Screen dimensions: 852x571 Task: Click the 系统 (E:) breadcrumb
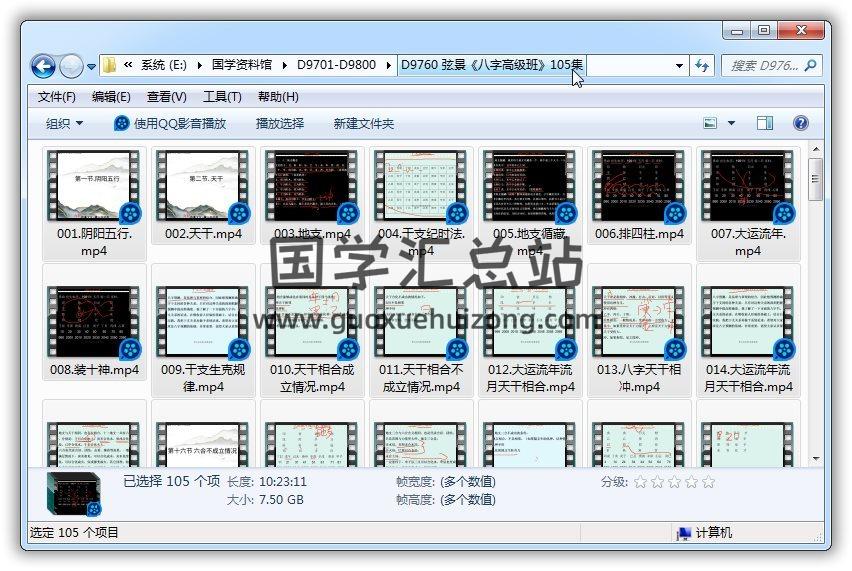tap(164, 65)
